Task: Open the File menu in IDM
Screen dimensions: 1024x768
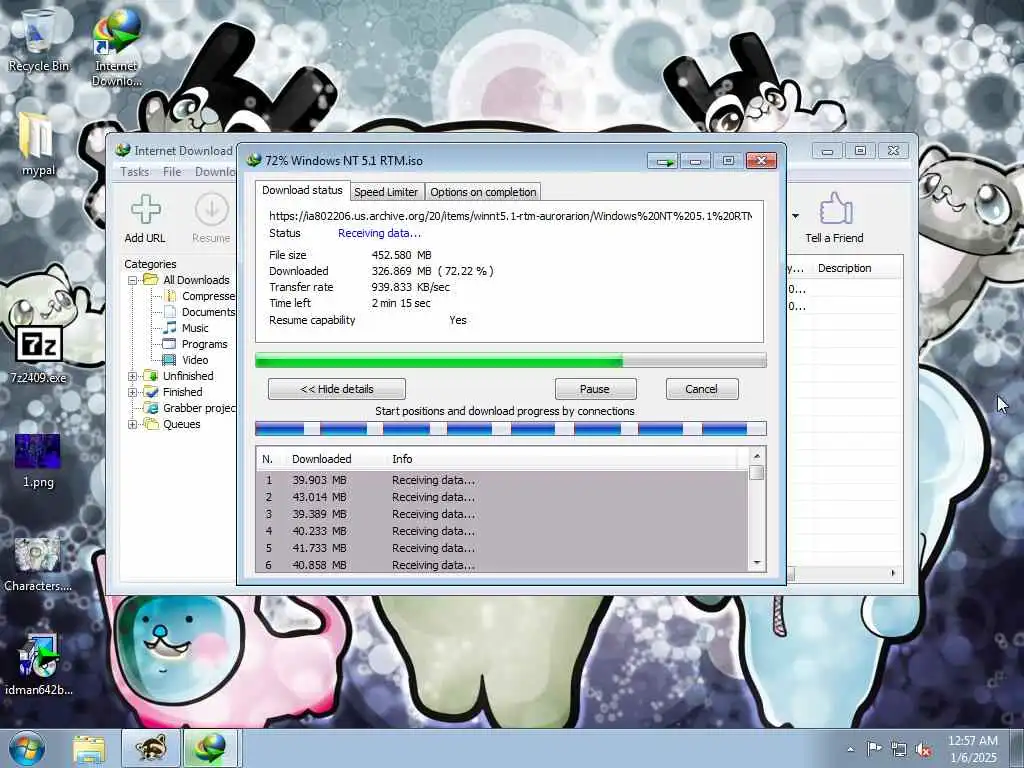Action: [x=172, y=172]
